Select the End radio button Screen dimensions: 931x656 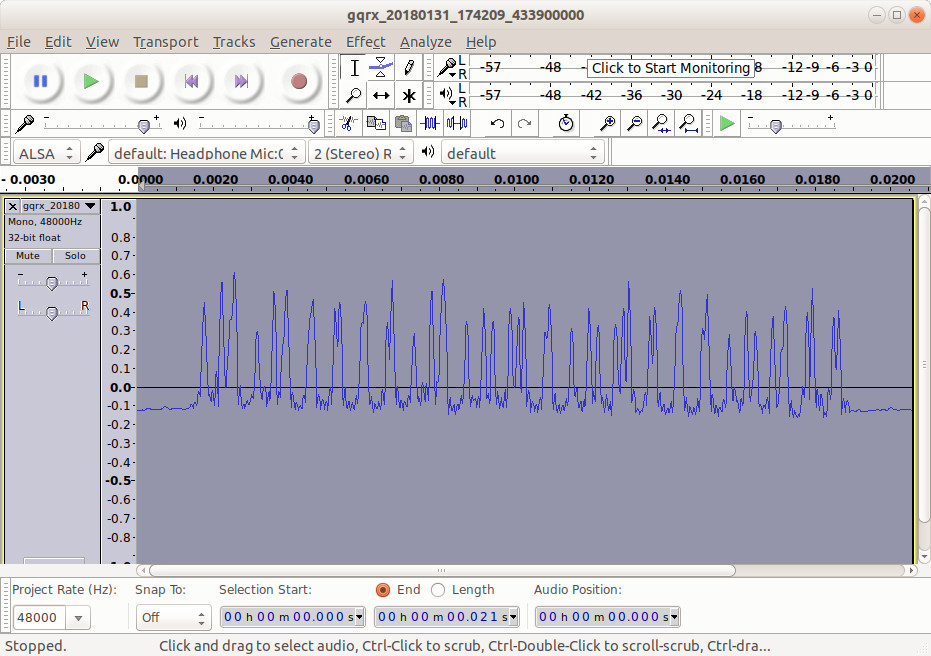383,590
